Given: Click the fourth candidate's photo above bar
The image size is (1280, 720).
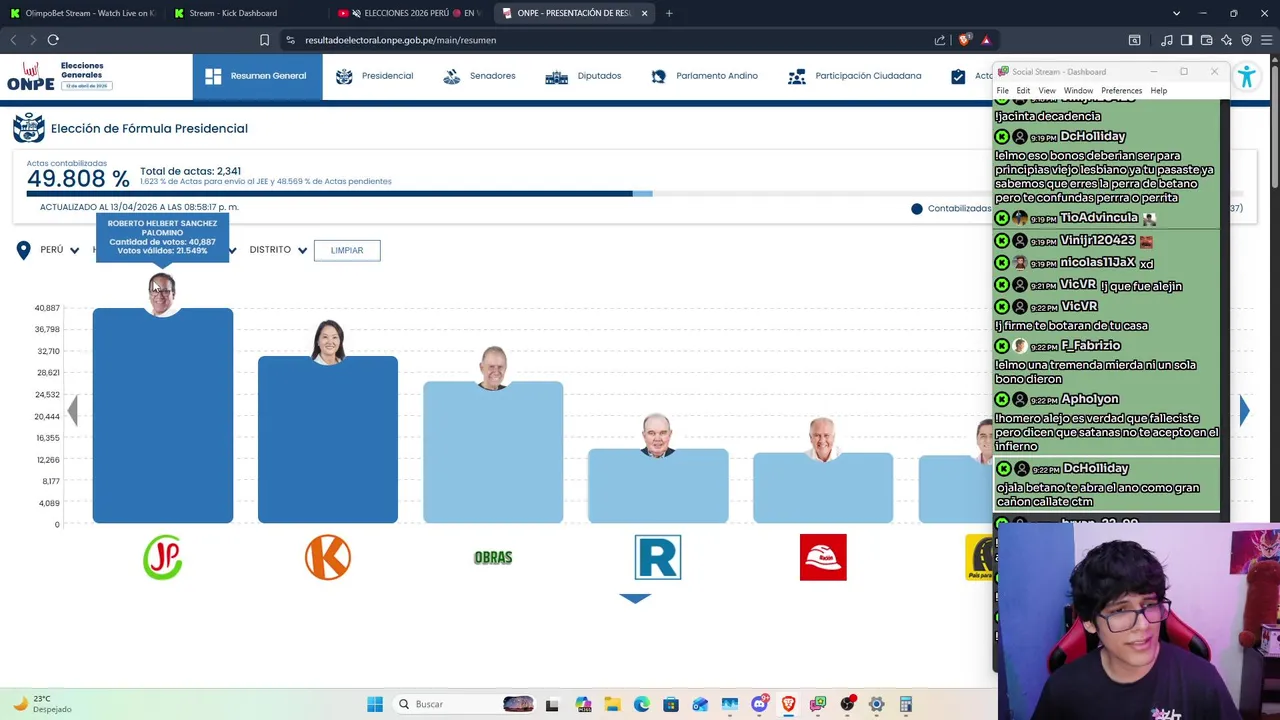Looking at the screenshot, I should [x=658, y=436].
